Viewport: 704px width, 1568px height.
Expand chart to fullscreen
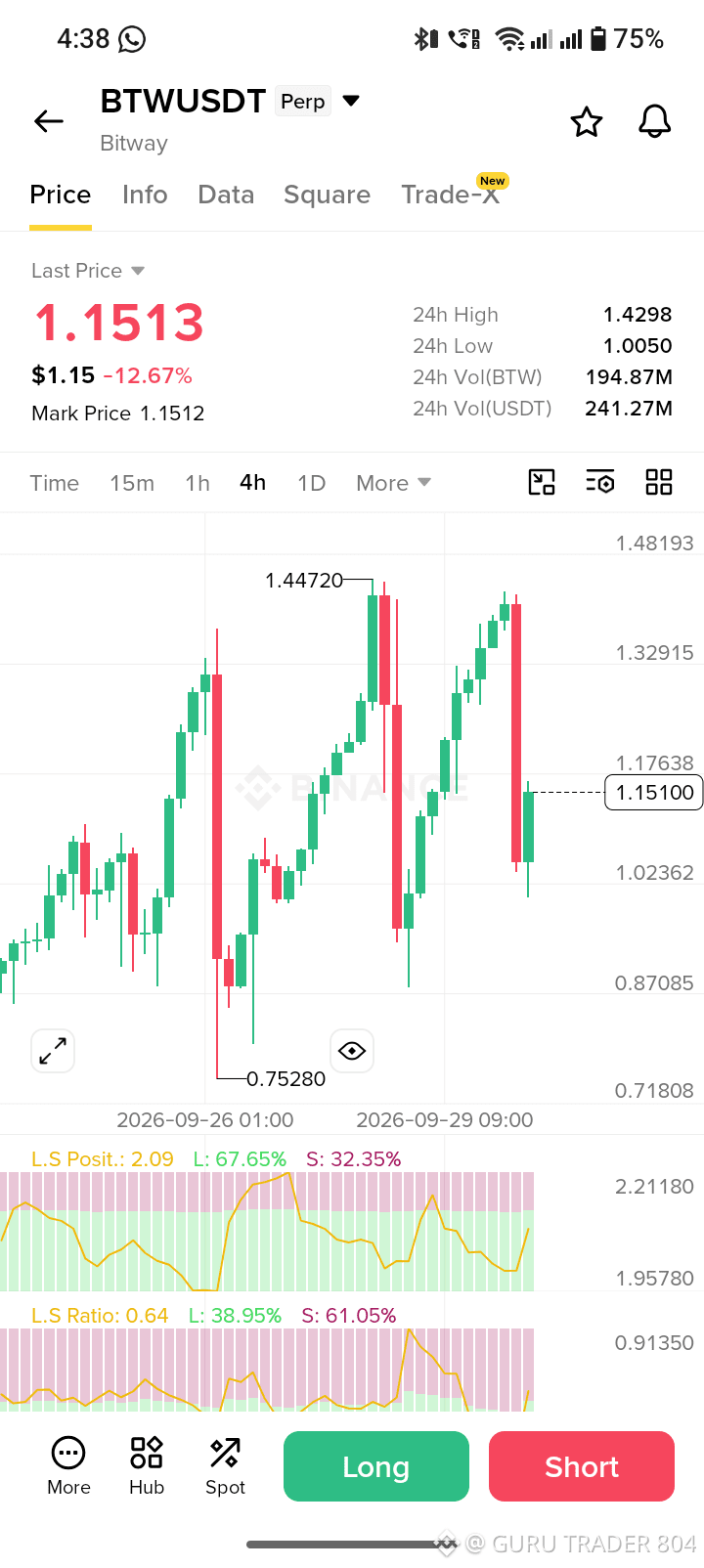pos(53,1051)
